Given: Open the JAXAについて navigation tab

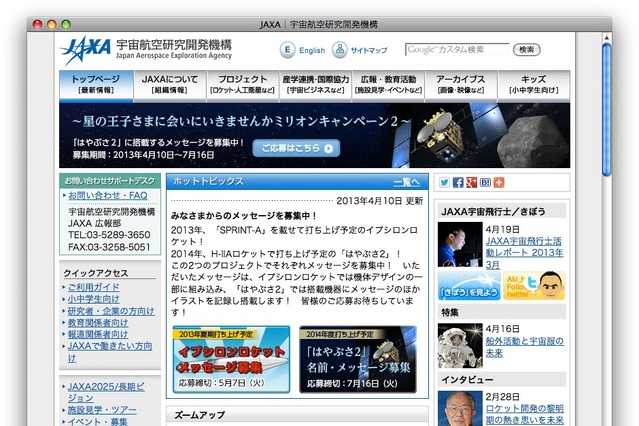Looking at the screenshot, I should (x=170, y=84).
